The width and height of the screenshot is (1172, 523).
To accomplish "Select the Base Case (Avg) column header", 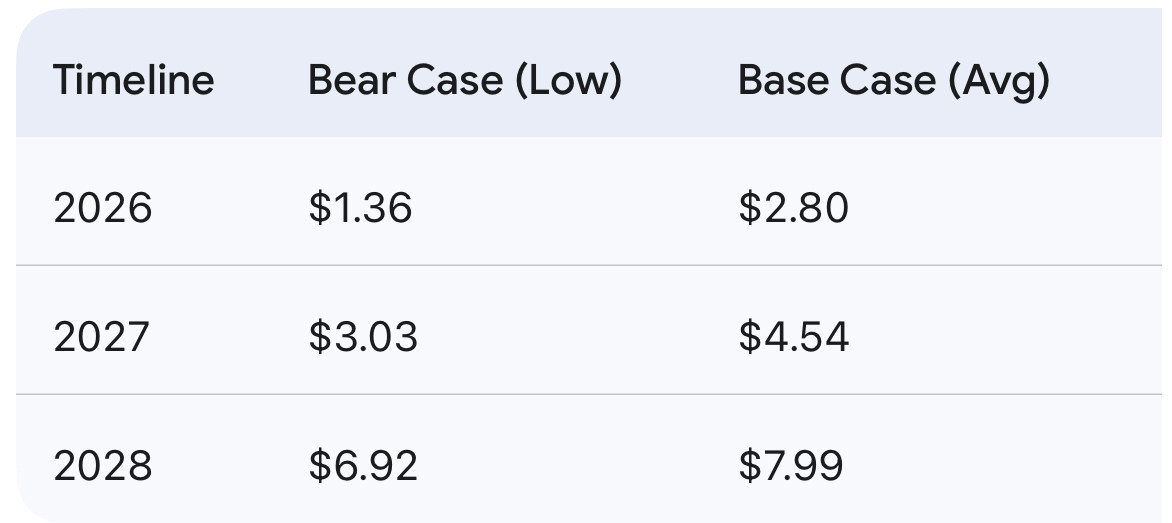I will 893,80.
